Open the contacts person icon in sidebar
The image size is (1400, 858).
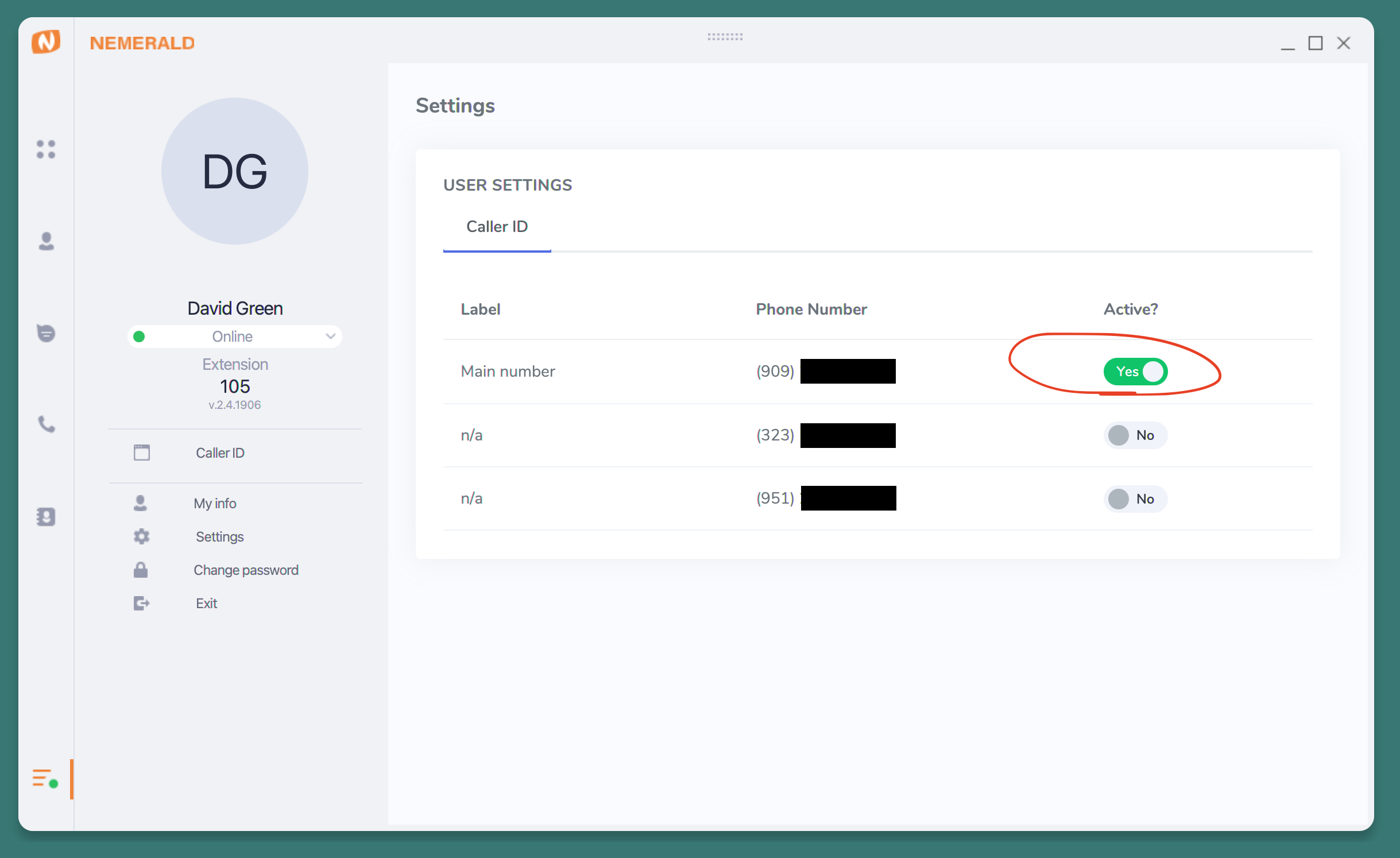click(x=46, y=241)
